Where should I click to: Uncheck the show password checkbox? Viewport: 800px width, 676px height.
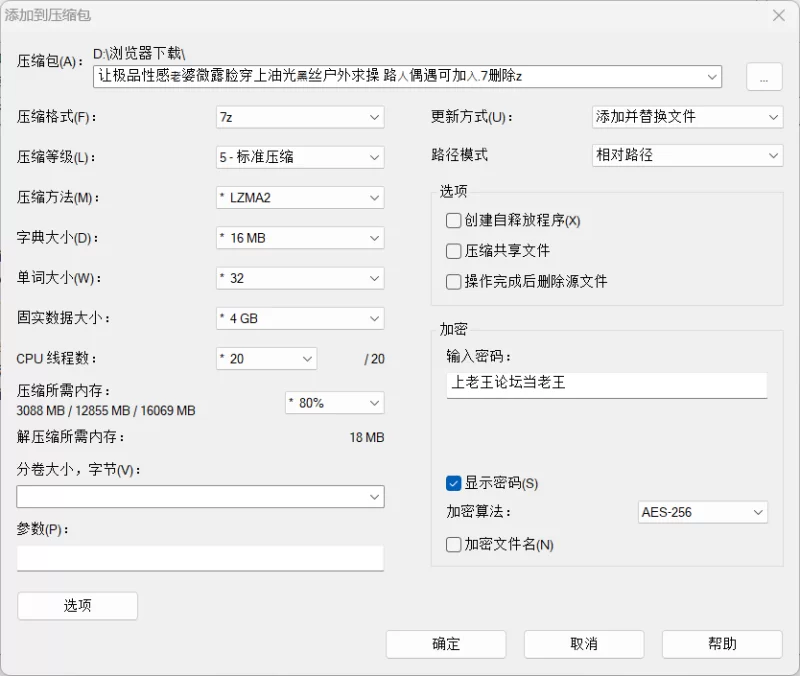click(x=453, y=483)
